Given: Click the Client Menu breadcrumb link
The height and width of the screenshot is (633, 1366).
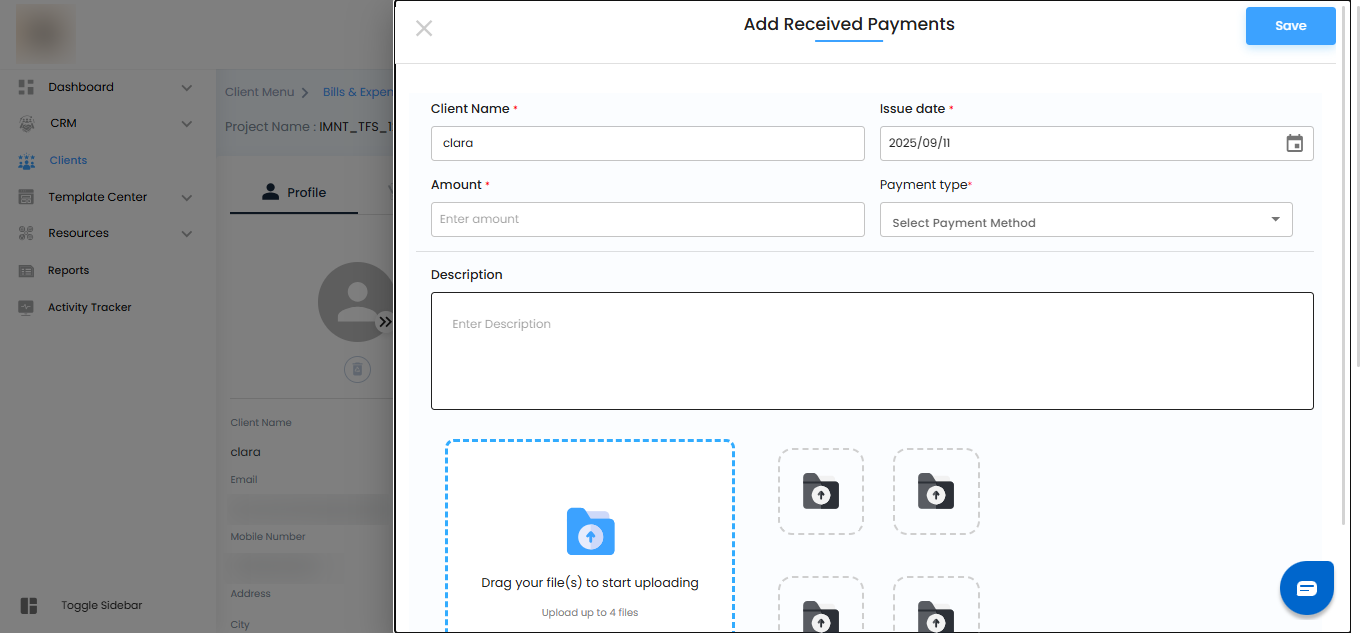Looking at the screenshot, I should [x=260, y=92].
